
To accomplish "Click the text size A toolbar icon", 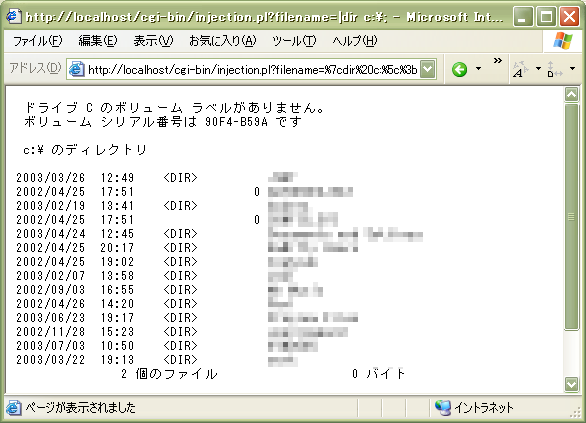I will pyautogui.click(x=521, y=70).
